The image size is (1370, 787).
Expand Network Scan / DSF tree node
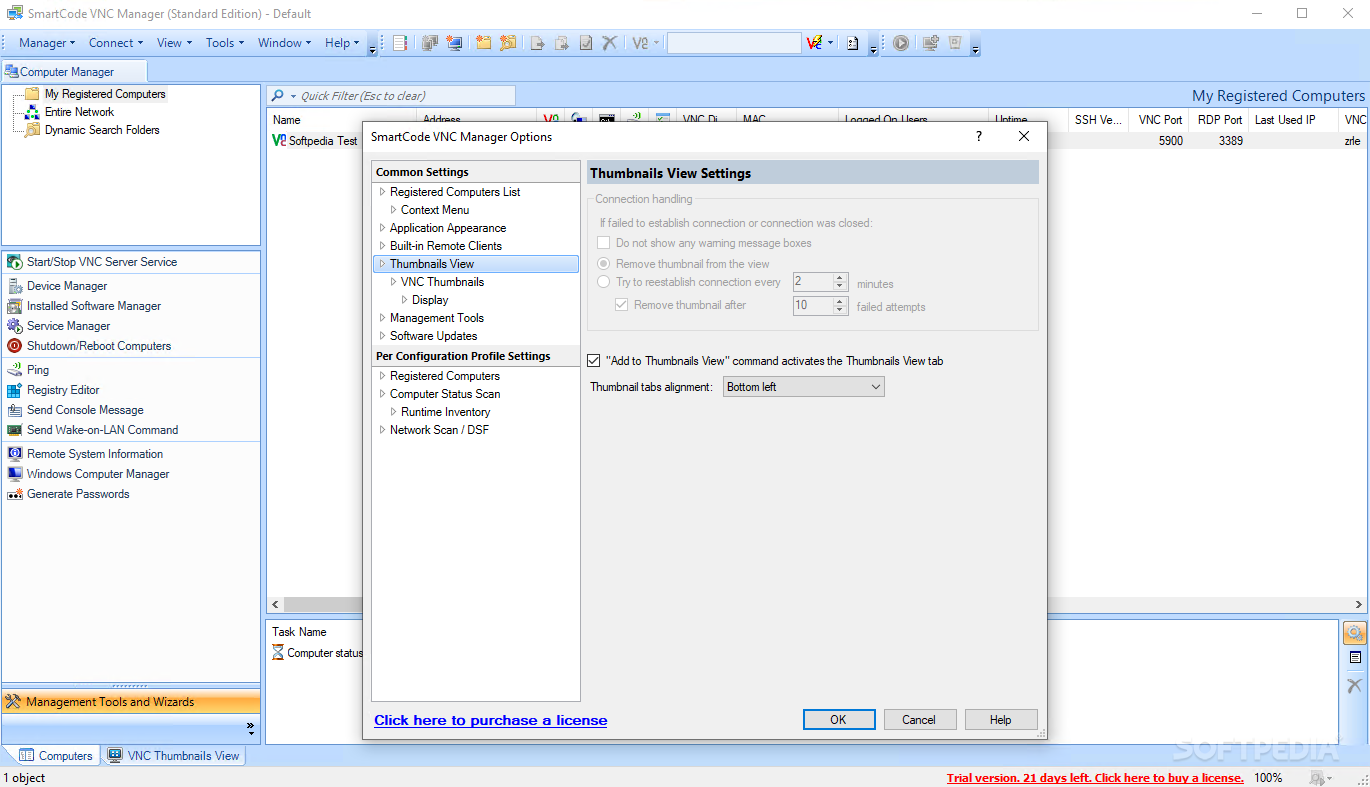382,430
